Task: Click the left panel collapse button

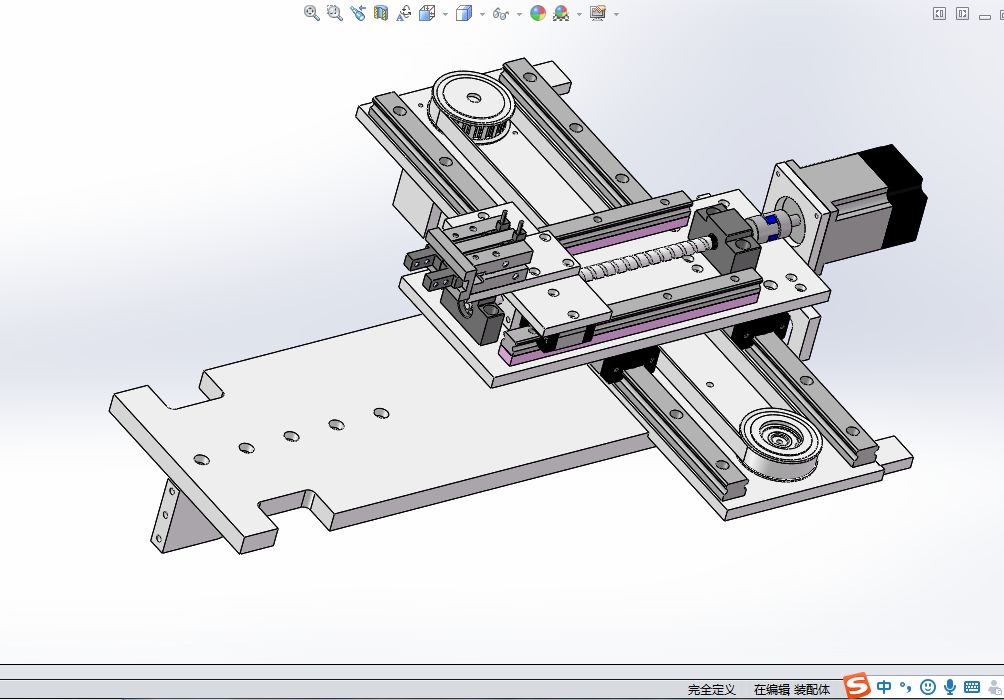Action: [x=939, y=13]
